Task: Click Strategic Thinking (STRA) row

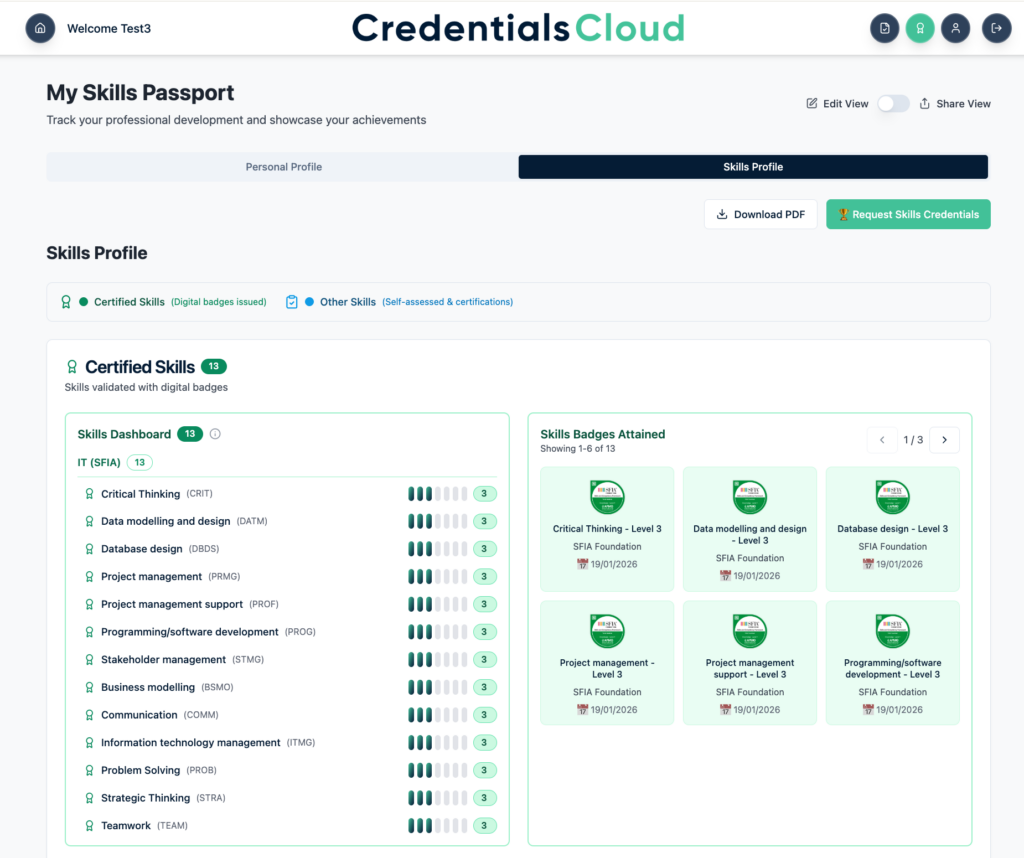Action: 287,798
